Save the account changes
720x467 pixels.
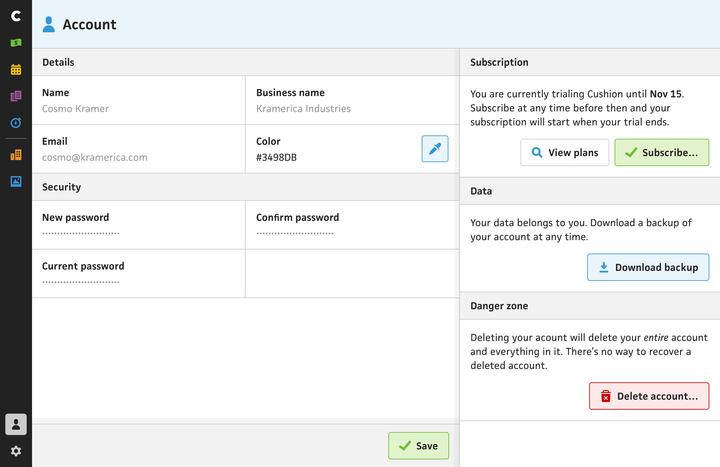418,445
